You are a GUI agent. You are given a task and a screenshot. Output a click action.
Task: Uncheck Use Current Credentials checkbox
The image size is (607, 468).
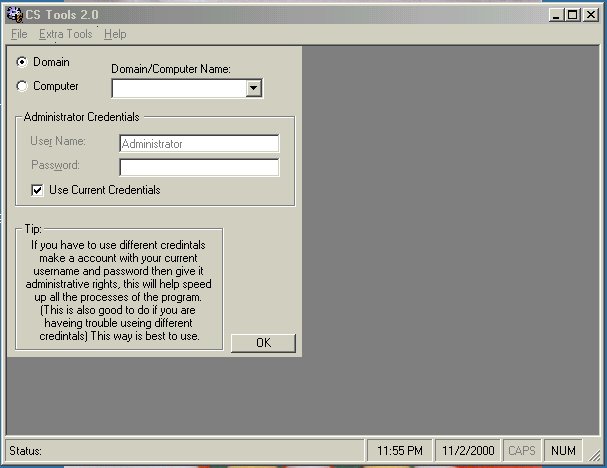pyautogui.click(x=38, y=190)
